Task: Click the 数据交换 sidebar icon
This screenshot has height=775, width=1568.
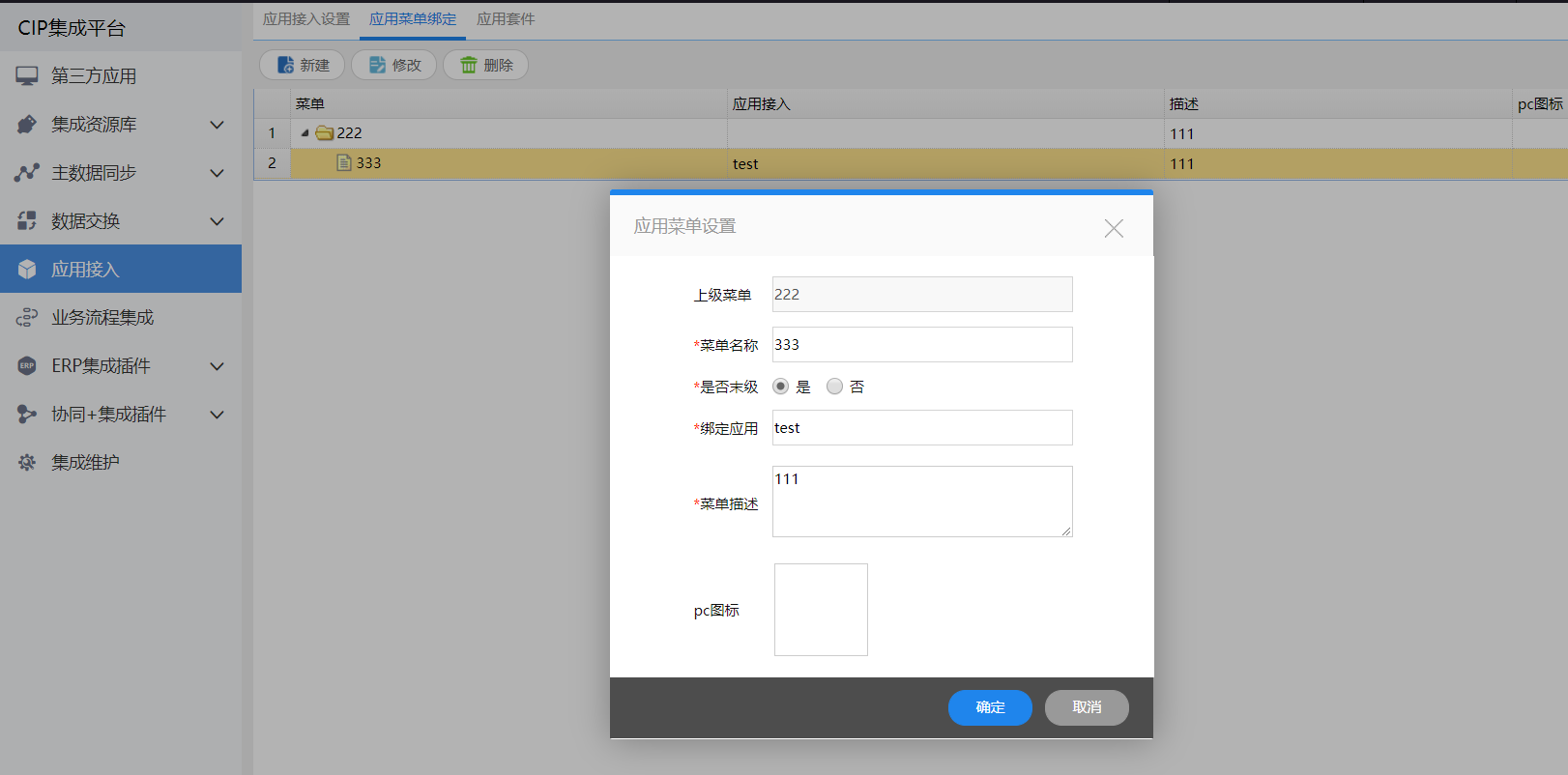Action: click(x=27, y=221)
